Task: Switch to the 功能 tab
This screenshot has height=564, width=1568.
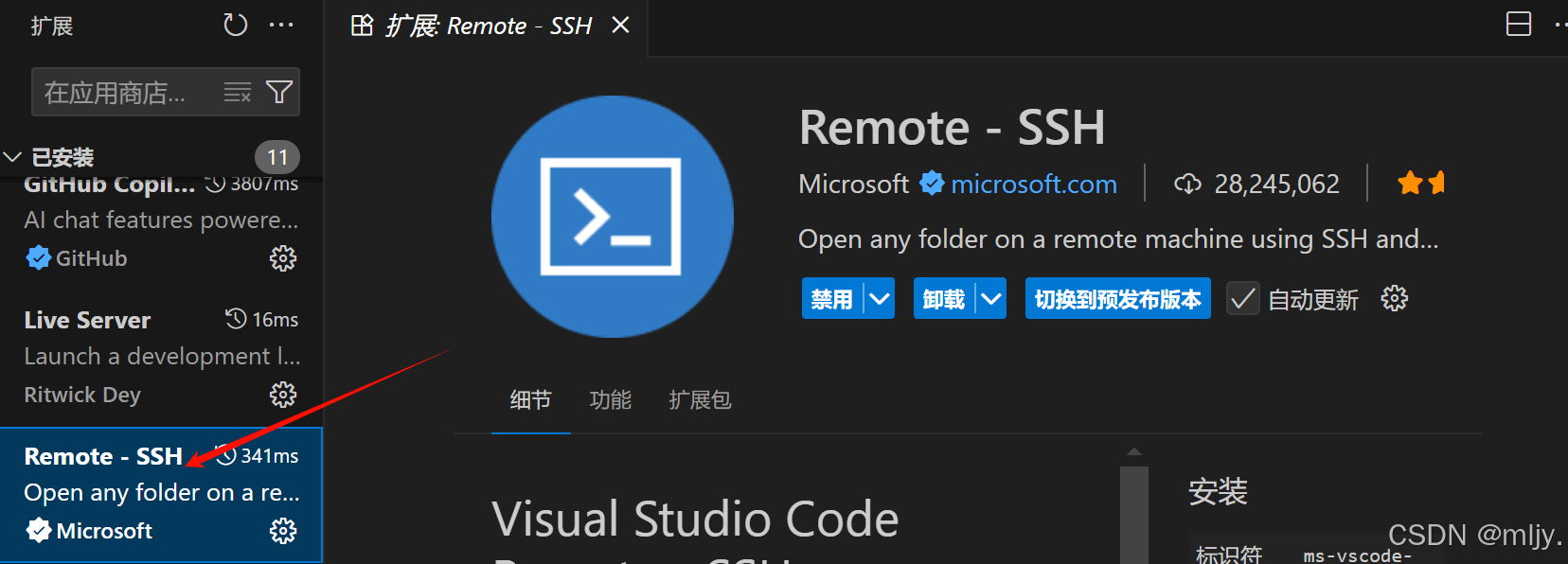Action: (610, 400)
